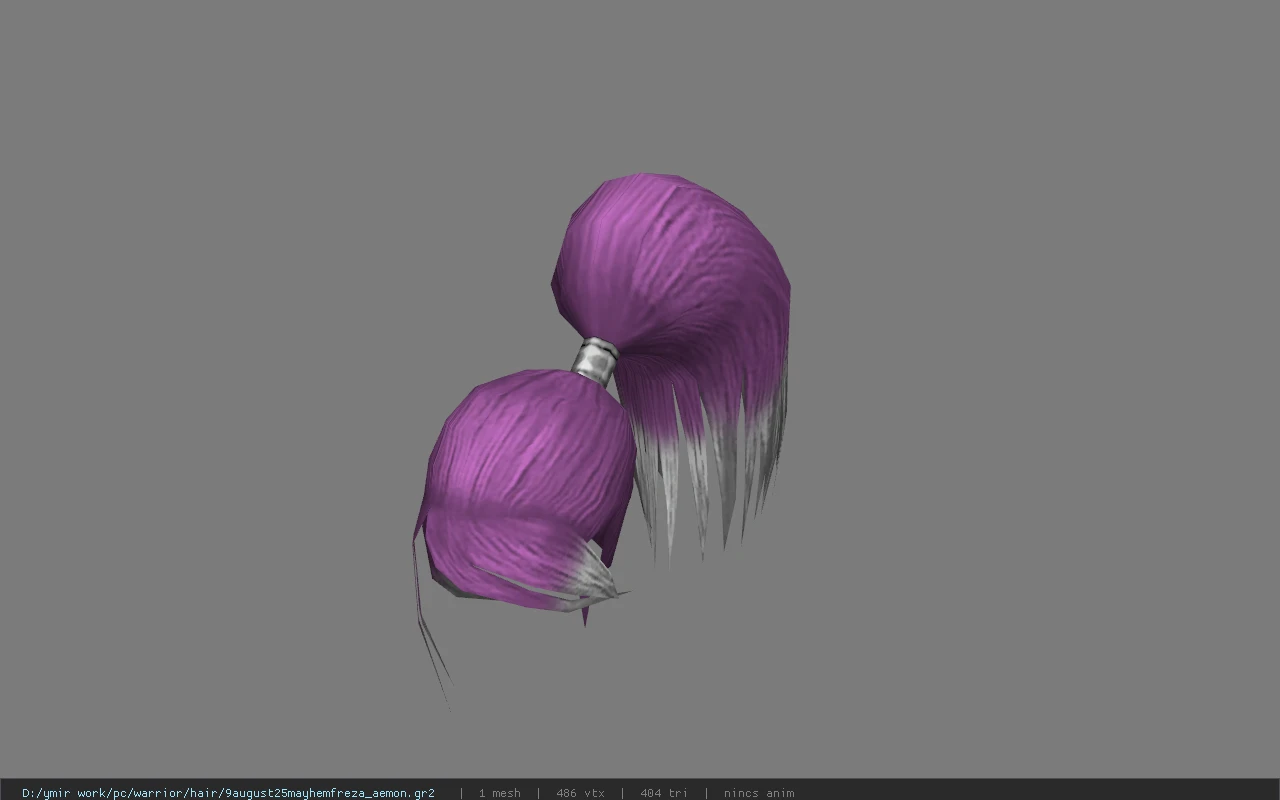1280x800 pixels.
Task: Click the "1 mesh" status entry
Action: (499, 793)
